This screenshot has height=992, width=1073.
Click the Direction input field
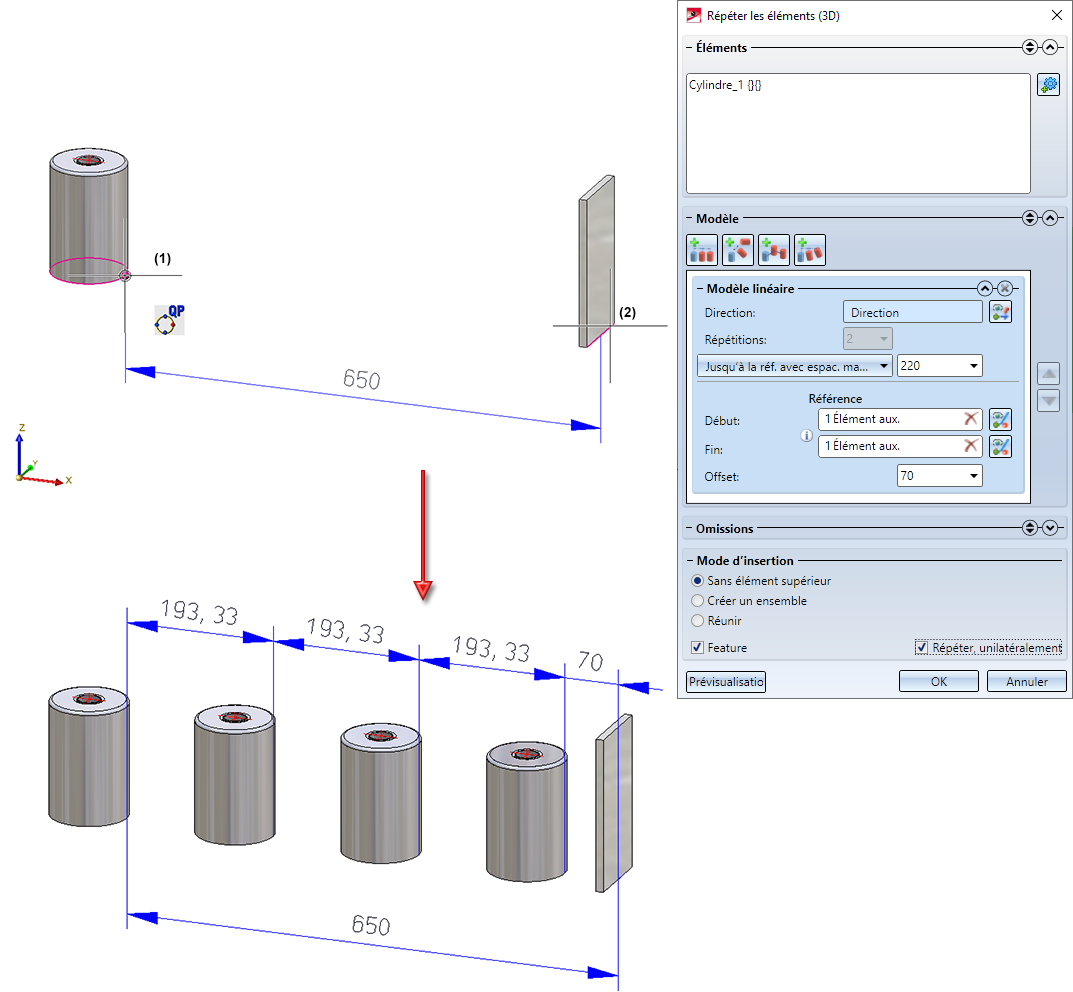coord(912,312)
